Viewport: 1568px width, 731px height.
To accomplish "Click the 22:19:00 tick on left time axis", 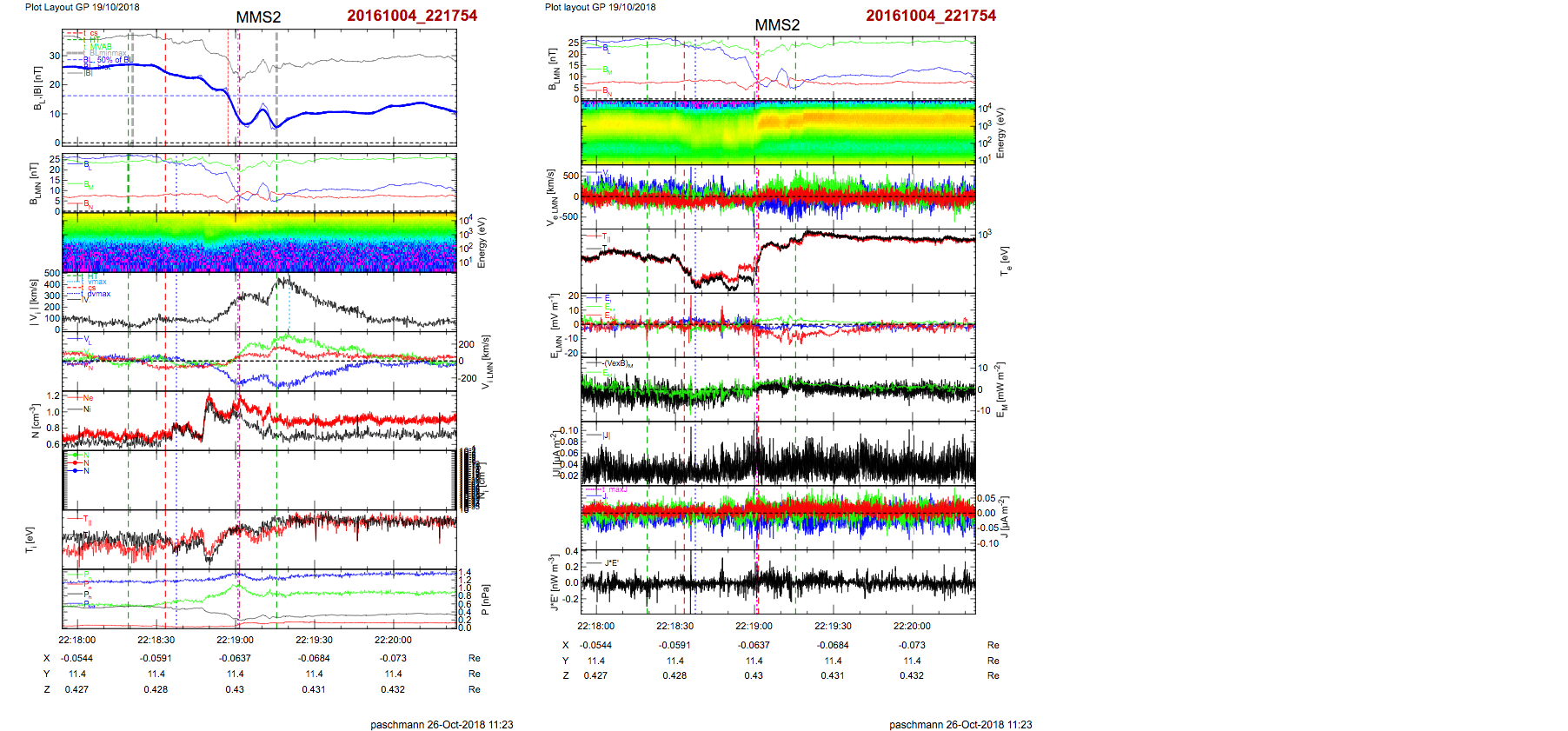I will (x=235, y=640).
